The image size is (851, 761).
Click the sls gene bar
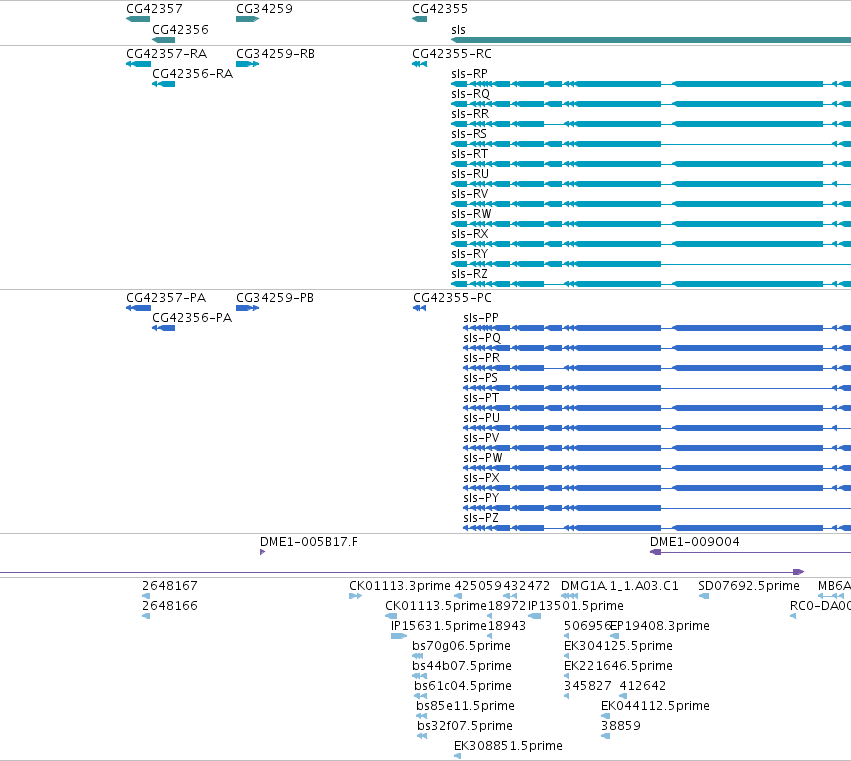pyautogui.click(x=651, y=40)
